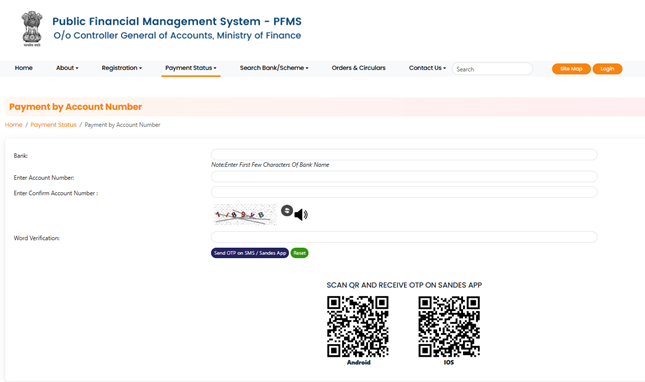Click the Bank name input field

point(404,155)
